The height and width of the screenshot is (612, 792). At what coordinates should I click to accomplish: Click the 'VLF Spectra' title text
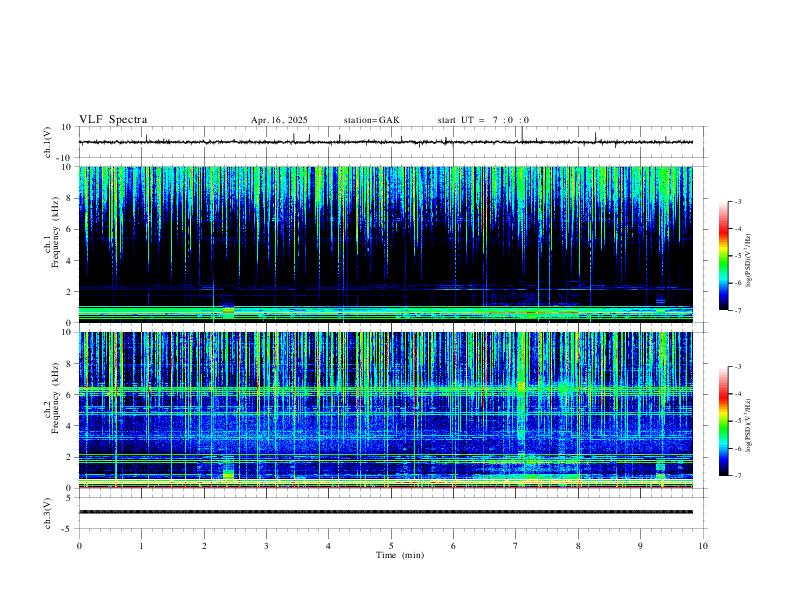tap(113, 120)
